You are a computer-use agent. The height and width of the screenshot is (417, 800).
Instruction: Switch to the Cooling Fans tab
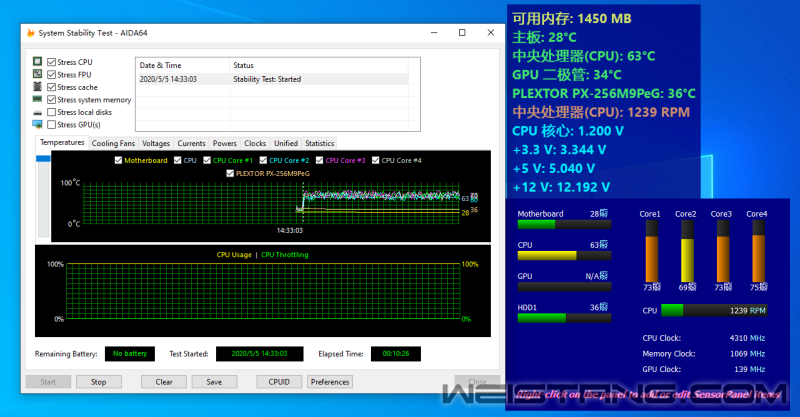point(113,143)
